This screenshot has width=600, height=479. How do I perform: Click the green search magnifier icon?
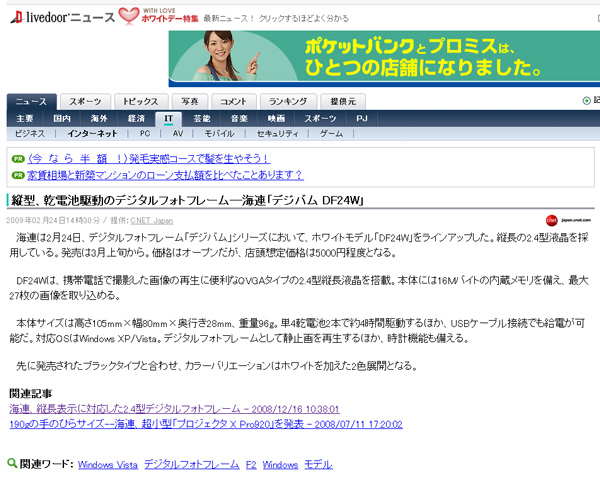pyautogui.click(x=12, y=463)
